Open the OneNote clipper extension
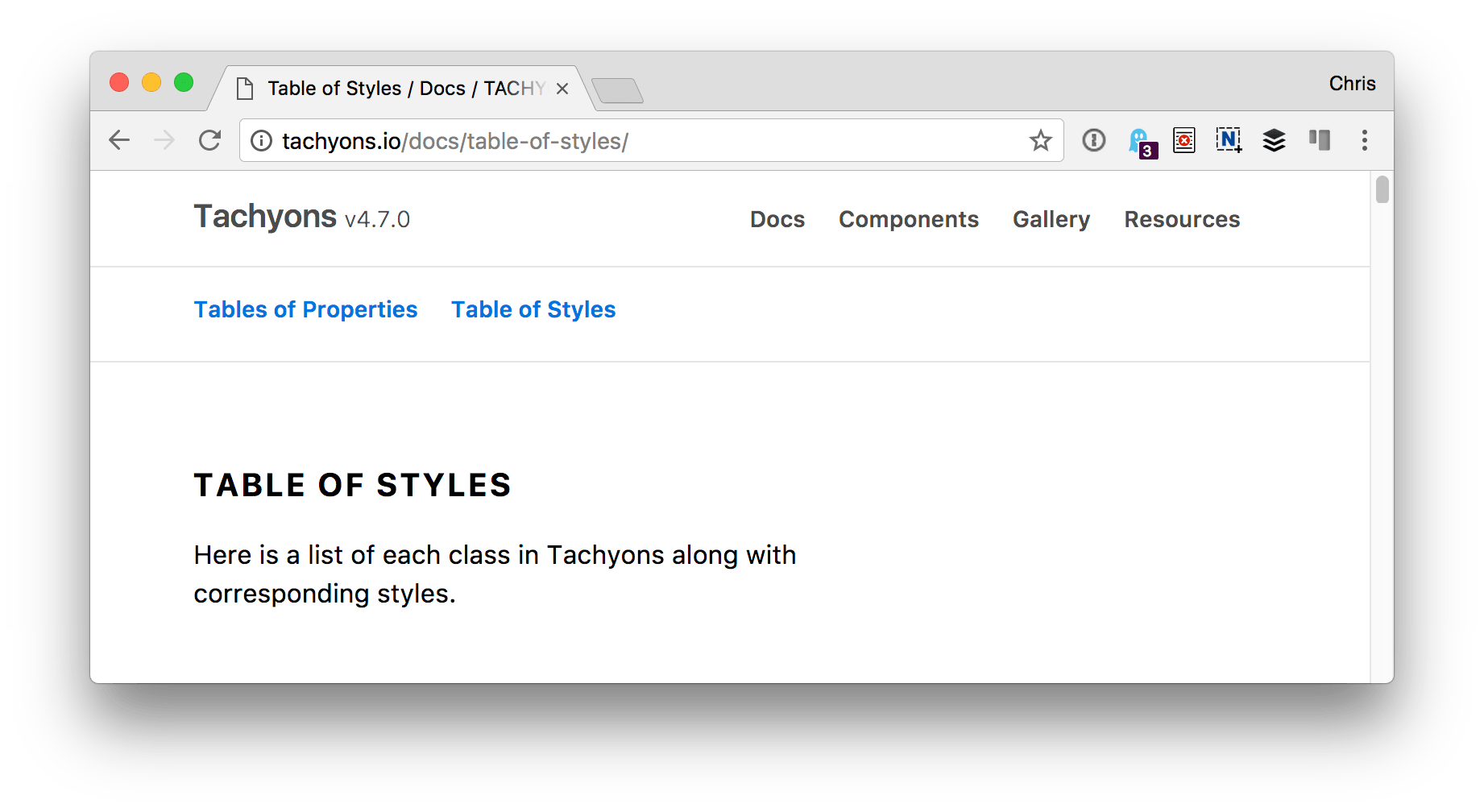The height and width of the screenshot is (812, 1484). (x=1229, y=140)
